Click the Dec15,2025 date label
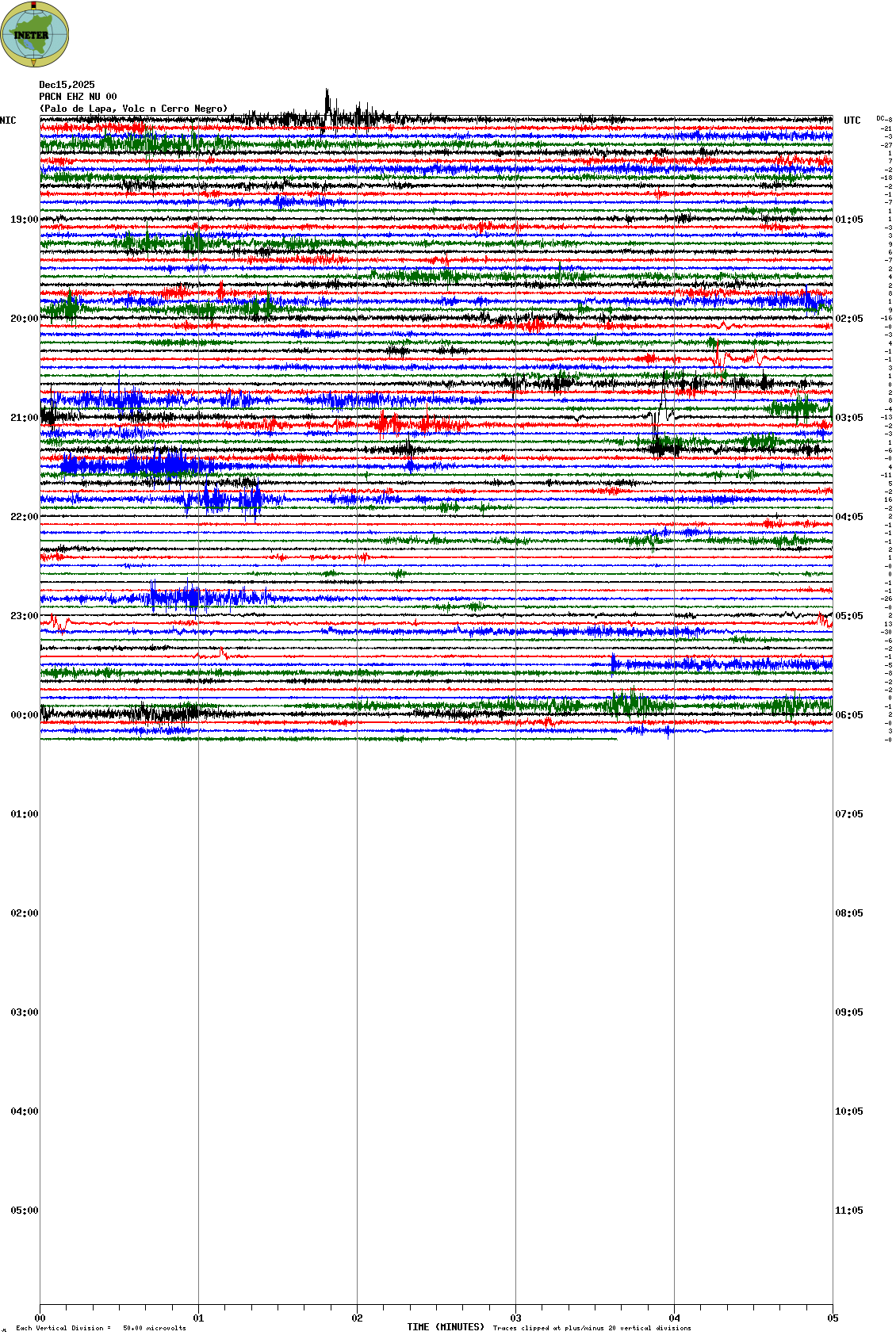The image size is (896, 1339). coord(67,85)
